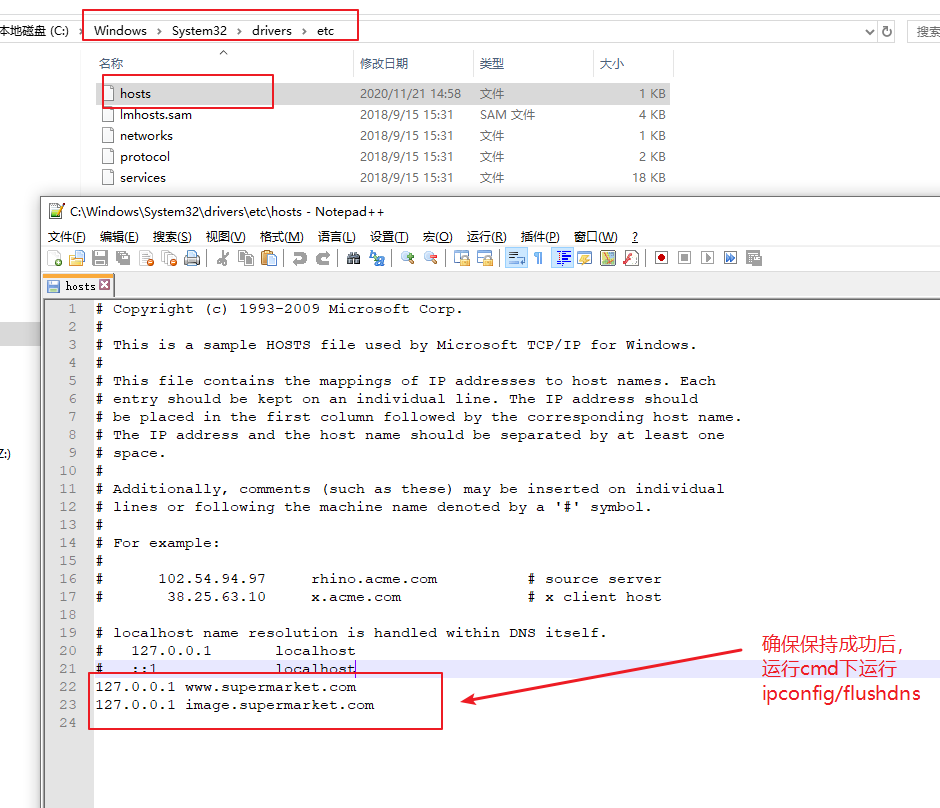Open Find with the binoculars icon
Screen dimensions: 940x808
[x=354, y=258]
